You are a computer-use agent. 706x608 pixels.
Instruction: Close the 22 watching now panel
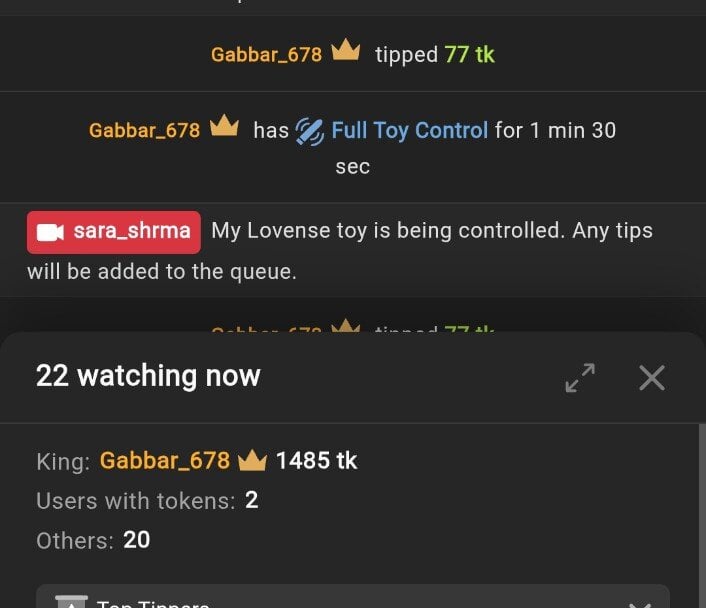click(652, 377)
